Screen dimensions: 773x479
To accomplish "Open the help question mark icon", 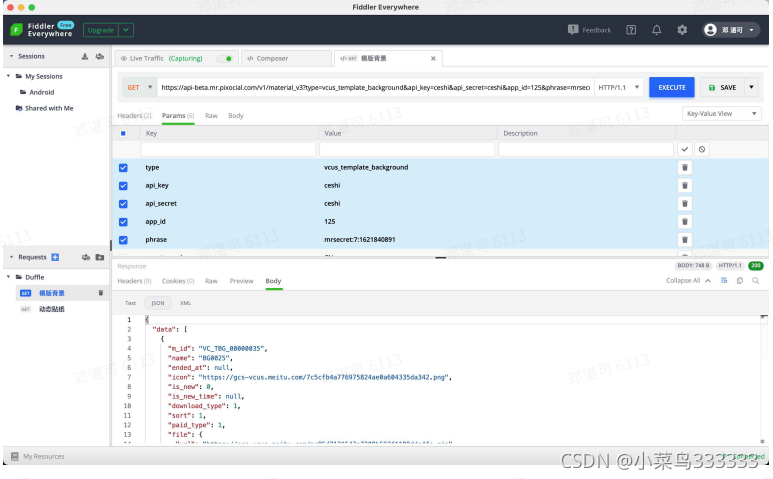I will pyautogui.click(x=631, y=30).
